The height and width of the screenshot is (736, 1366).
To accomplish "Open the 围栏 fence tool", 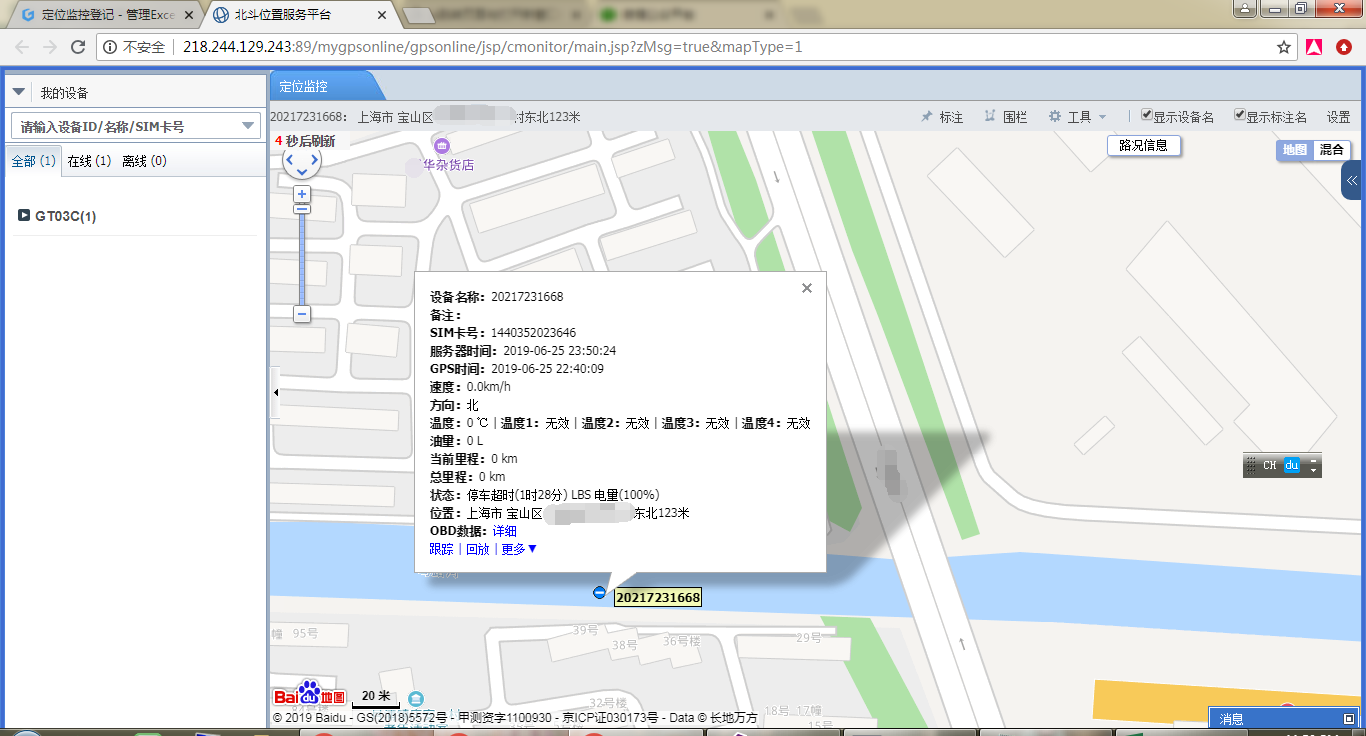I will (x=1006, y=117).
